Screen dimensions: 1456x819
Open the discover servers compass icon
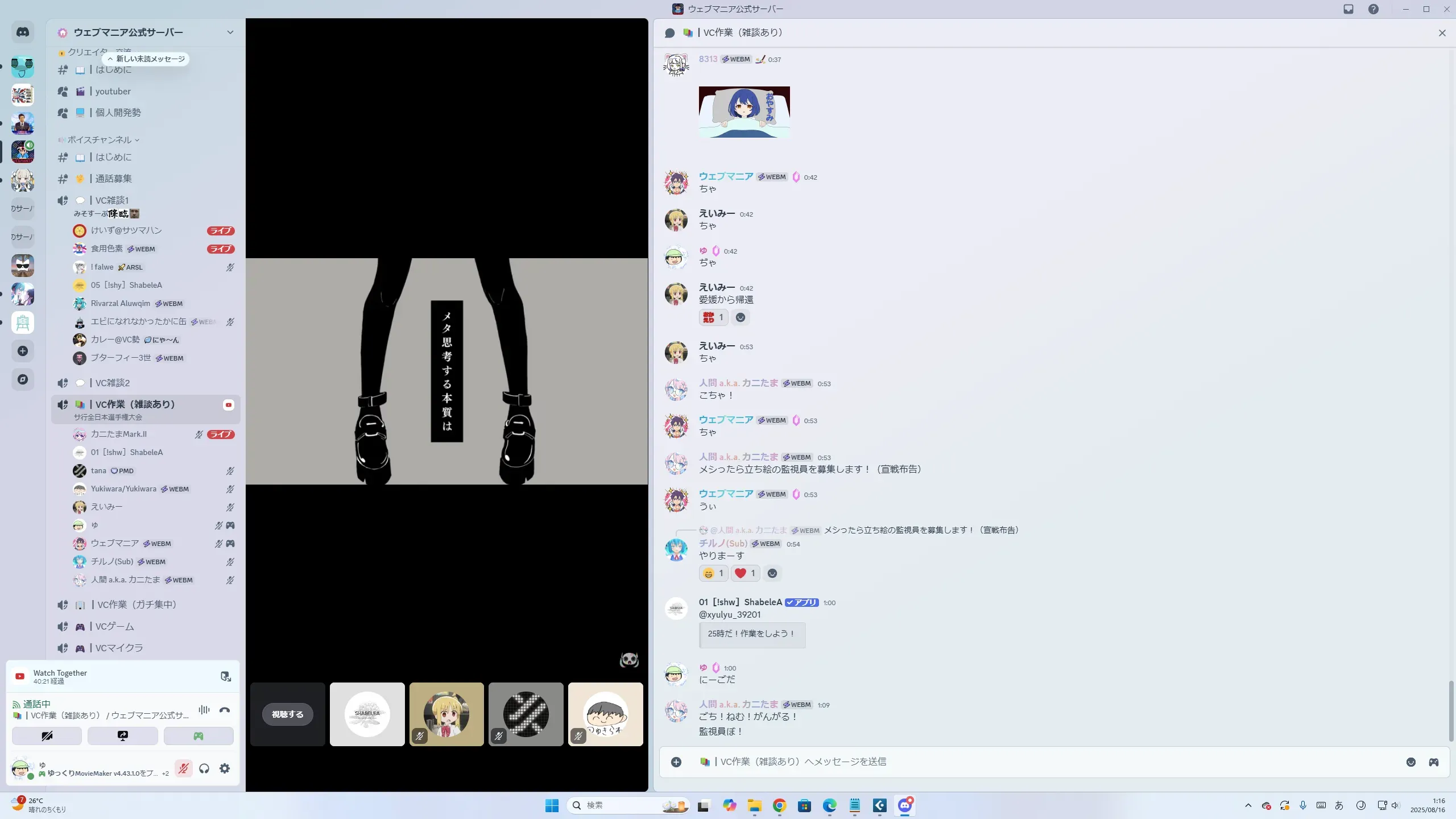pos(23,379)
